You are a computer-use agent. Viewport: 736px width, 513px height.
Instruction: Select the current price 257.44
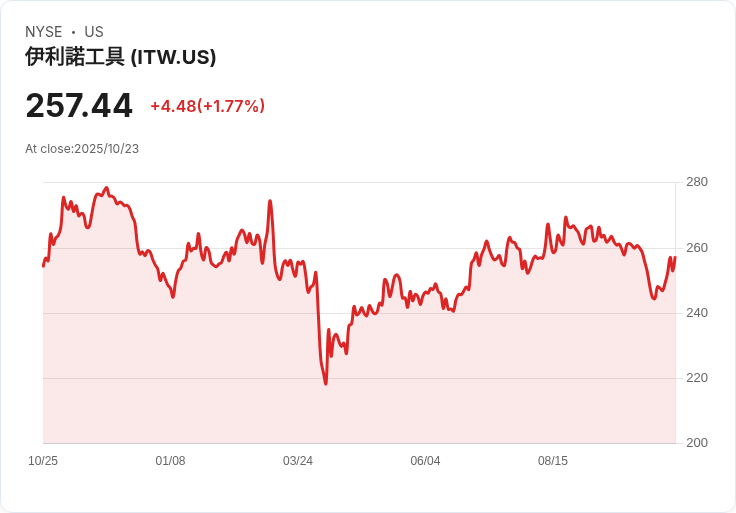coord(79,106)
